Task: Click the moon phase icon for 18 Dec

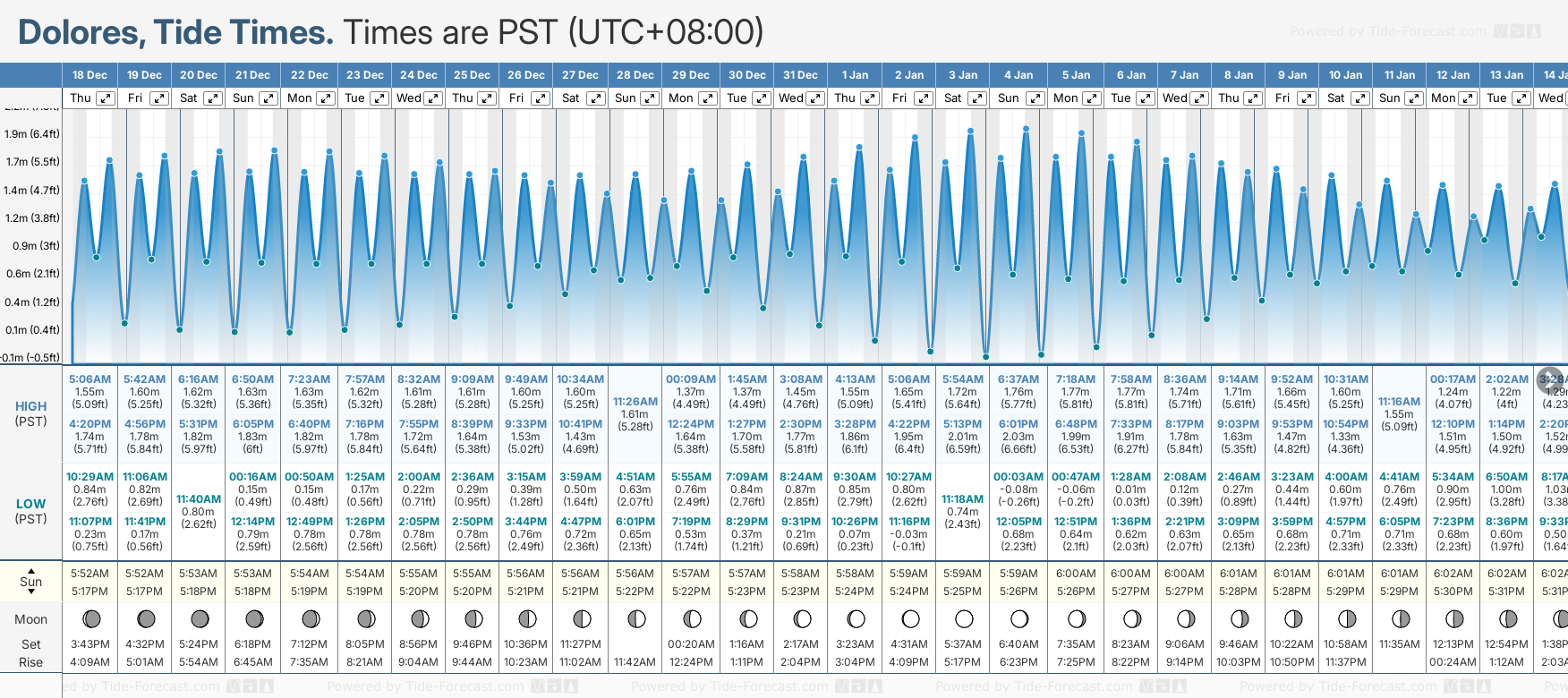Action: (x=90, y=618)
